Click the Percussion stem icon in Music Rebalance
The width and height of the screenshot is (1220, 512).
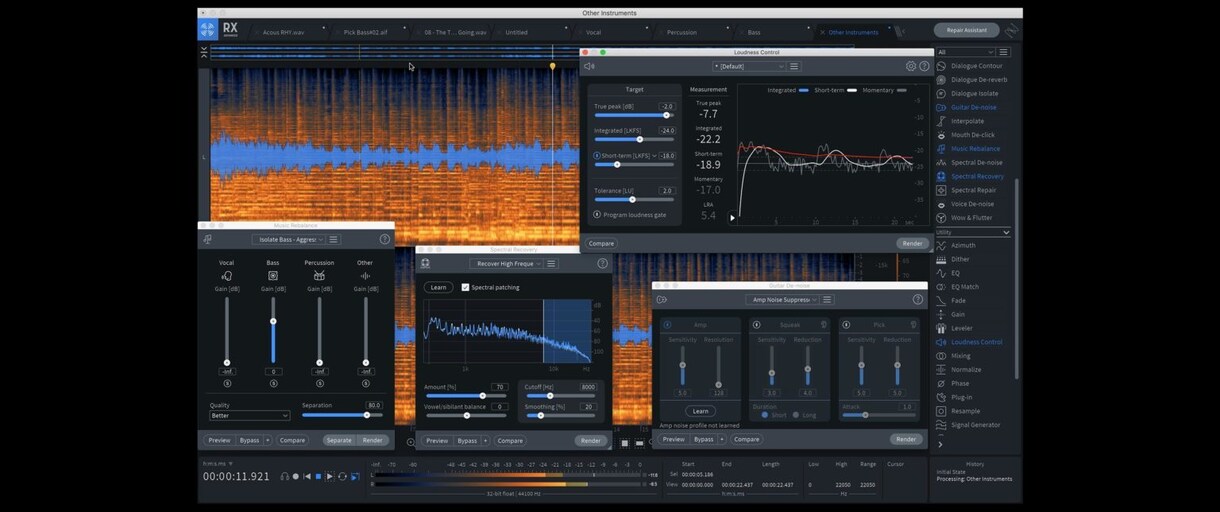[x=319, y=276]
